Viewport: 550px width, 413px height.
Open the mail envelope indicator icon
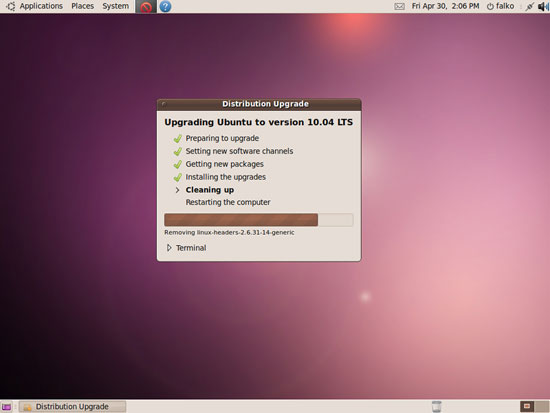399,6
